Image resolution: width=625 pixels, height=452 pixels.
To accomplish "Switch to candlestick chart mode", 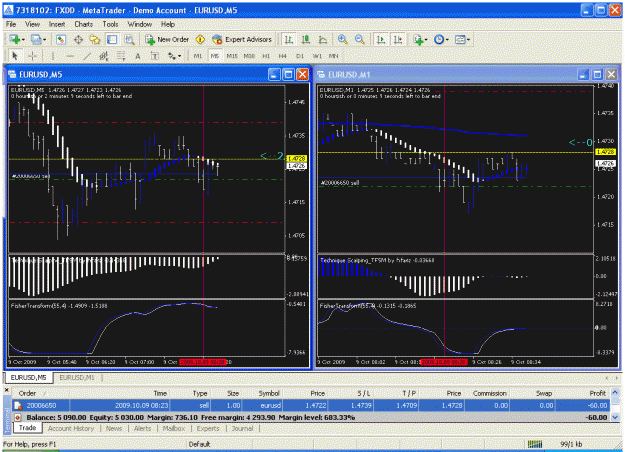I will click(x=306, y=39).
